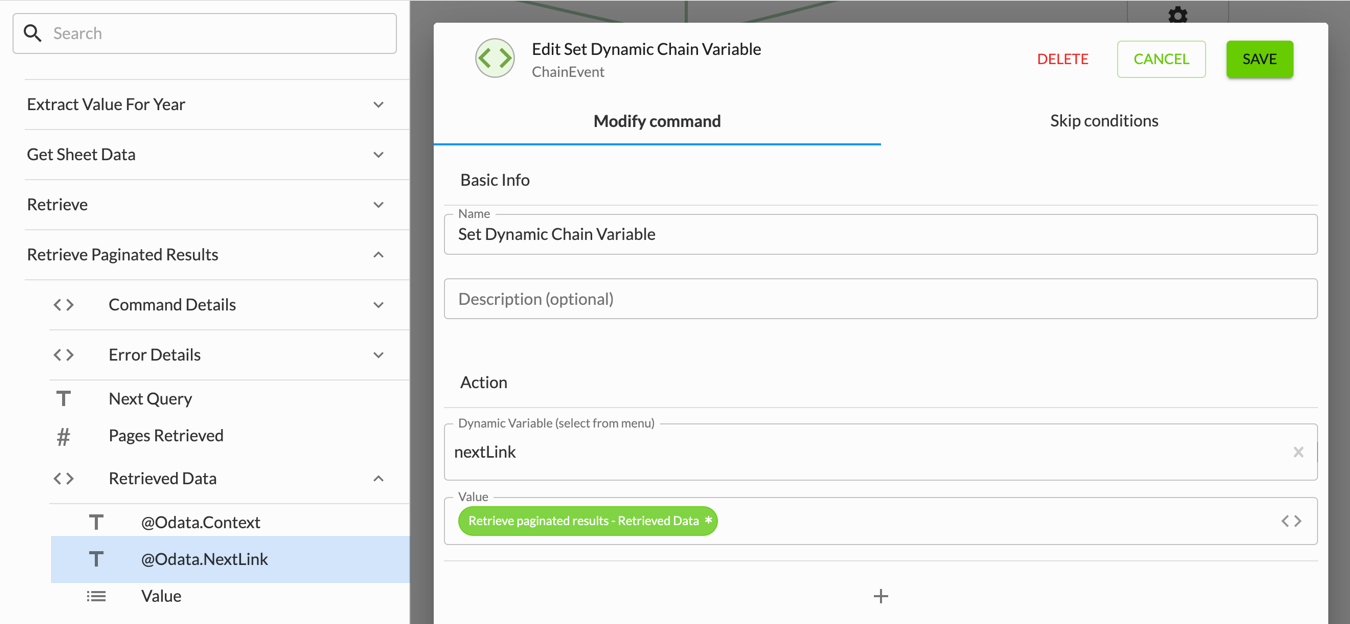1350x624 pixels.
Task: Click the Retrieved Data label
Action: click(x=163, y=479)
